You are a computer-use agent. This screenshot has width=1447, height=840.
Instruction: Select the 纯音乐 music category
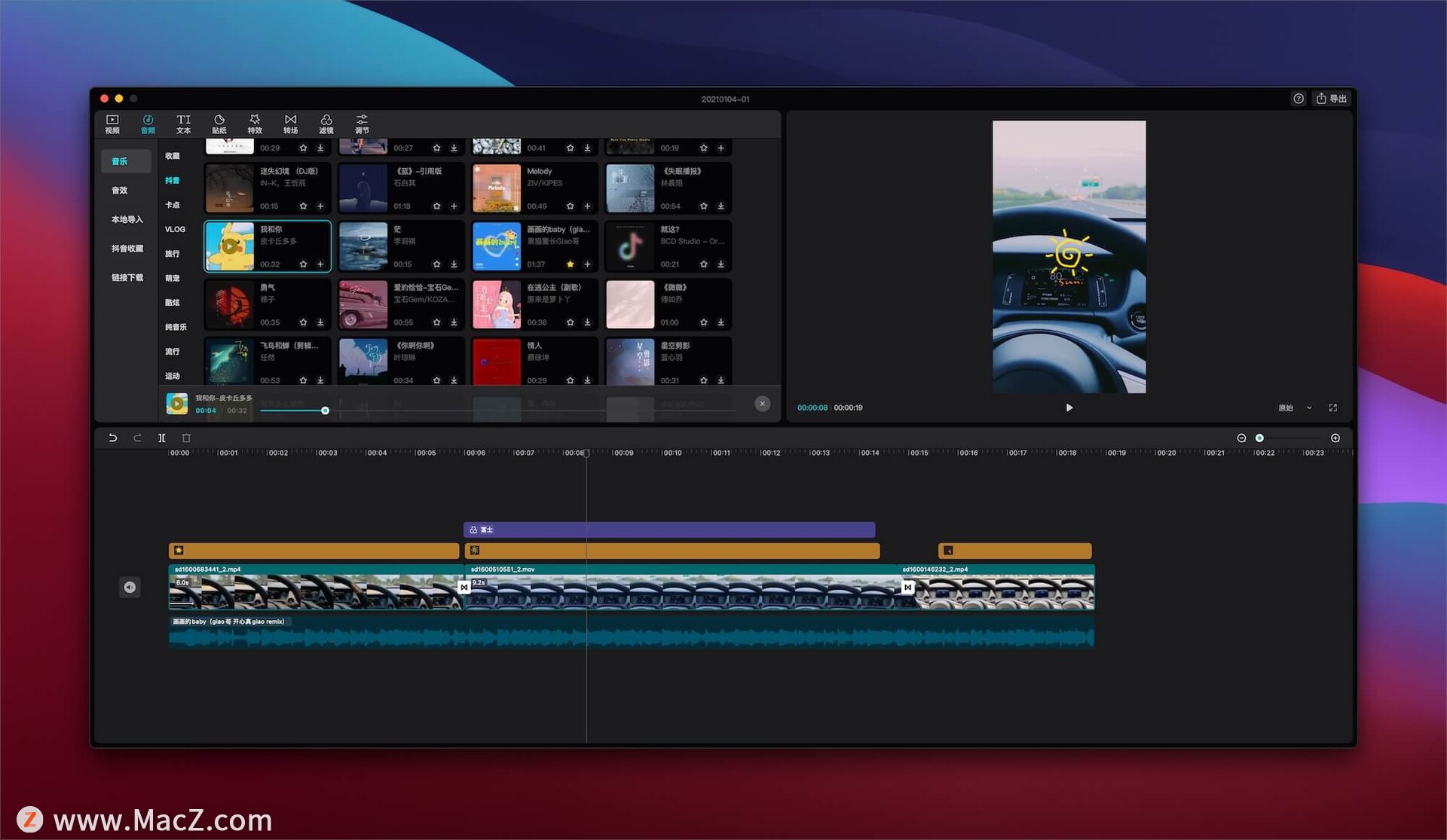pyautogui.click(x=176, y=327)
